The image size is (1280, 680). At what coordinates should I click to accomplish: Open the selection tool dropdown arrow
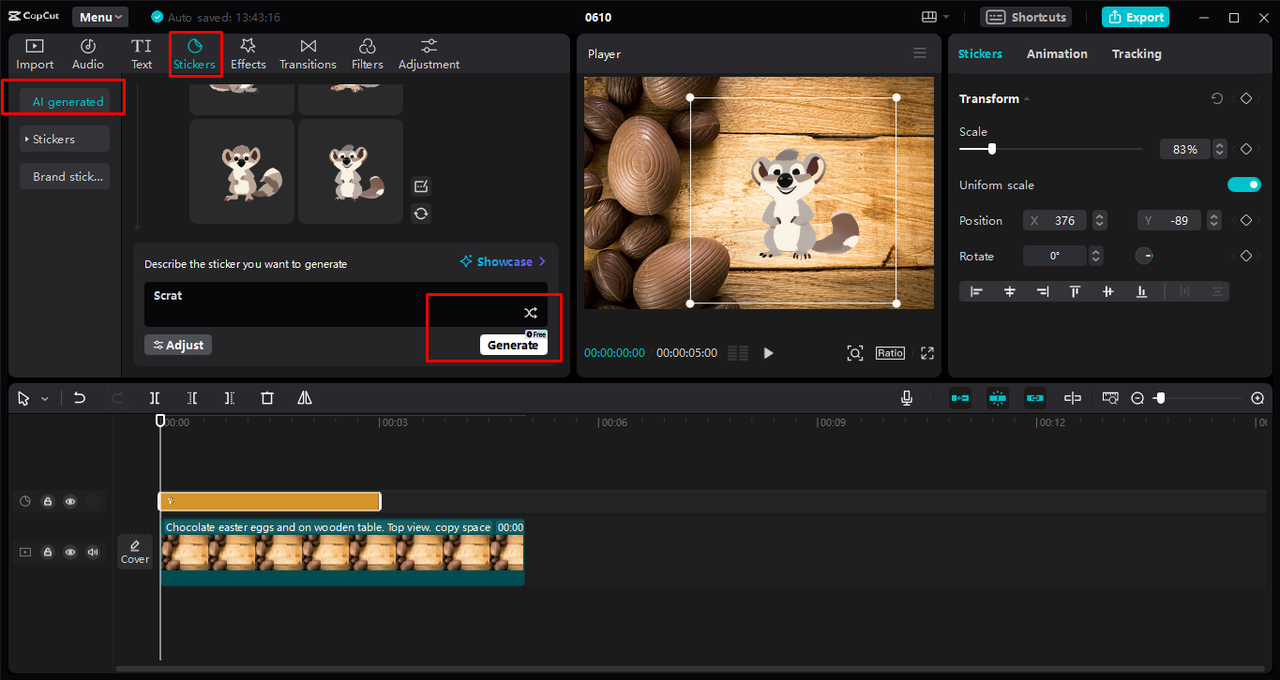(44, 399)
